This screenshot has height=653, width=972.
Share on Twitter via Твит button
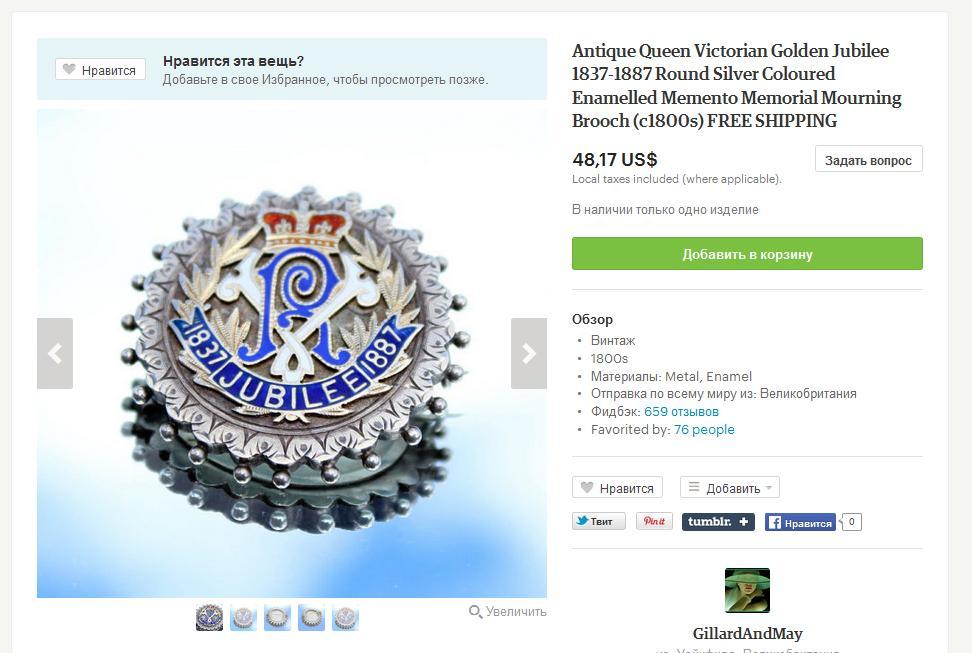pos(598,522)
